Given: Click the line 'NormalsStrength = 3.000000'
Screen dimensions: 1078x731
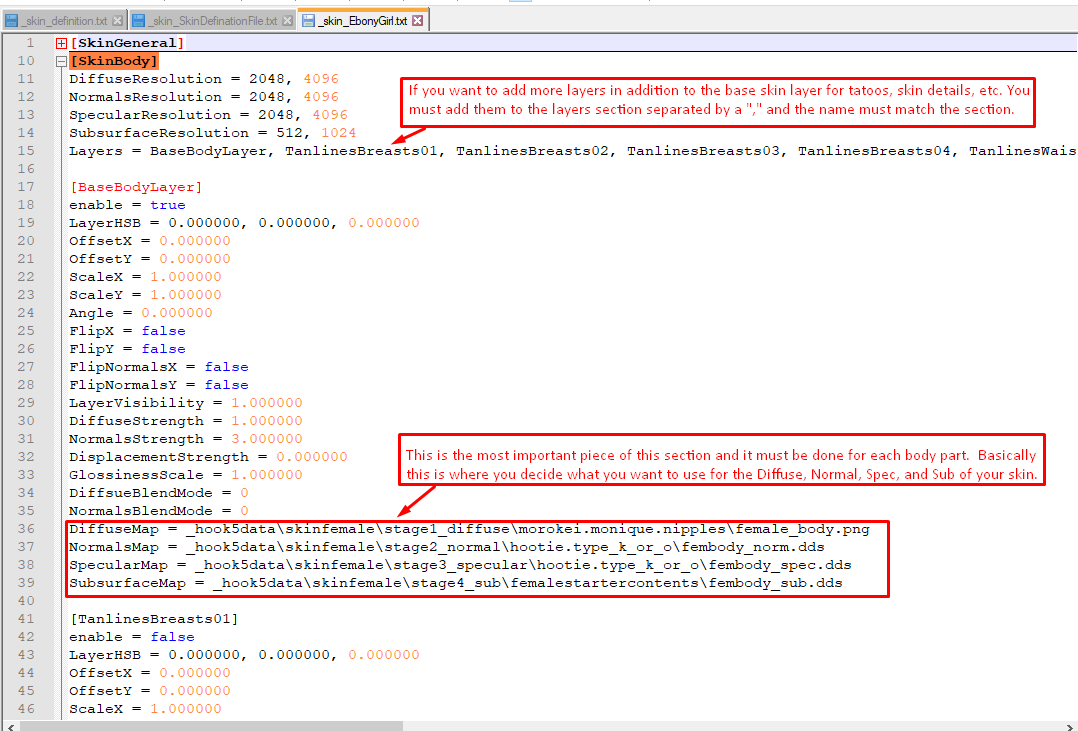Looking at the screenshot, I should 186,439.
